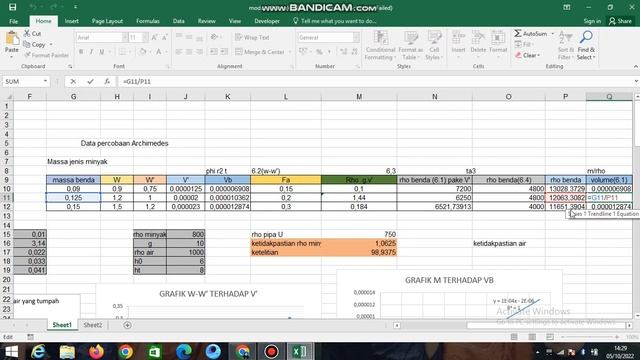Viewport: 640px width, 360px height.
Task: Click Normal view status button
Action: (x=514, y=337)
